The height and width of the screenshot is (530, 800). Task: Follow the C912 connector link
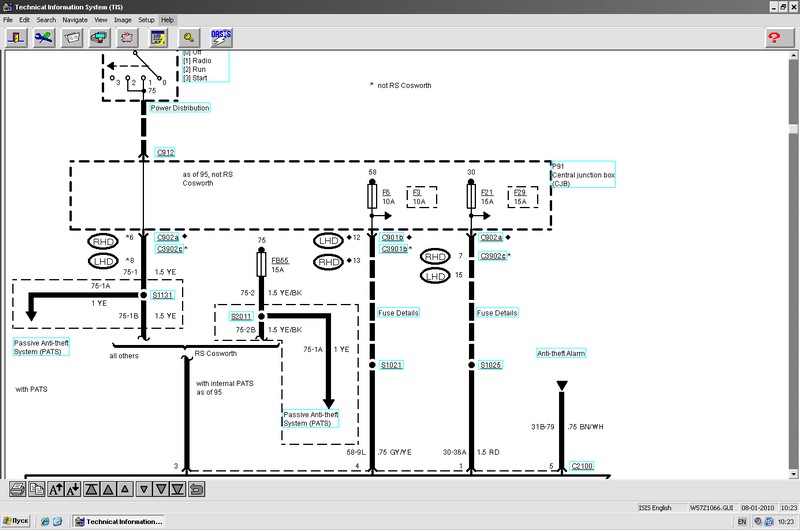tap(165, 153)
